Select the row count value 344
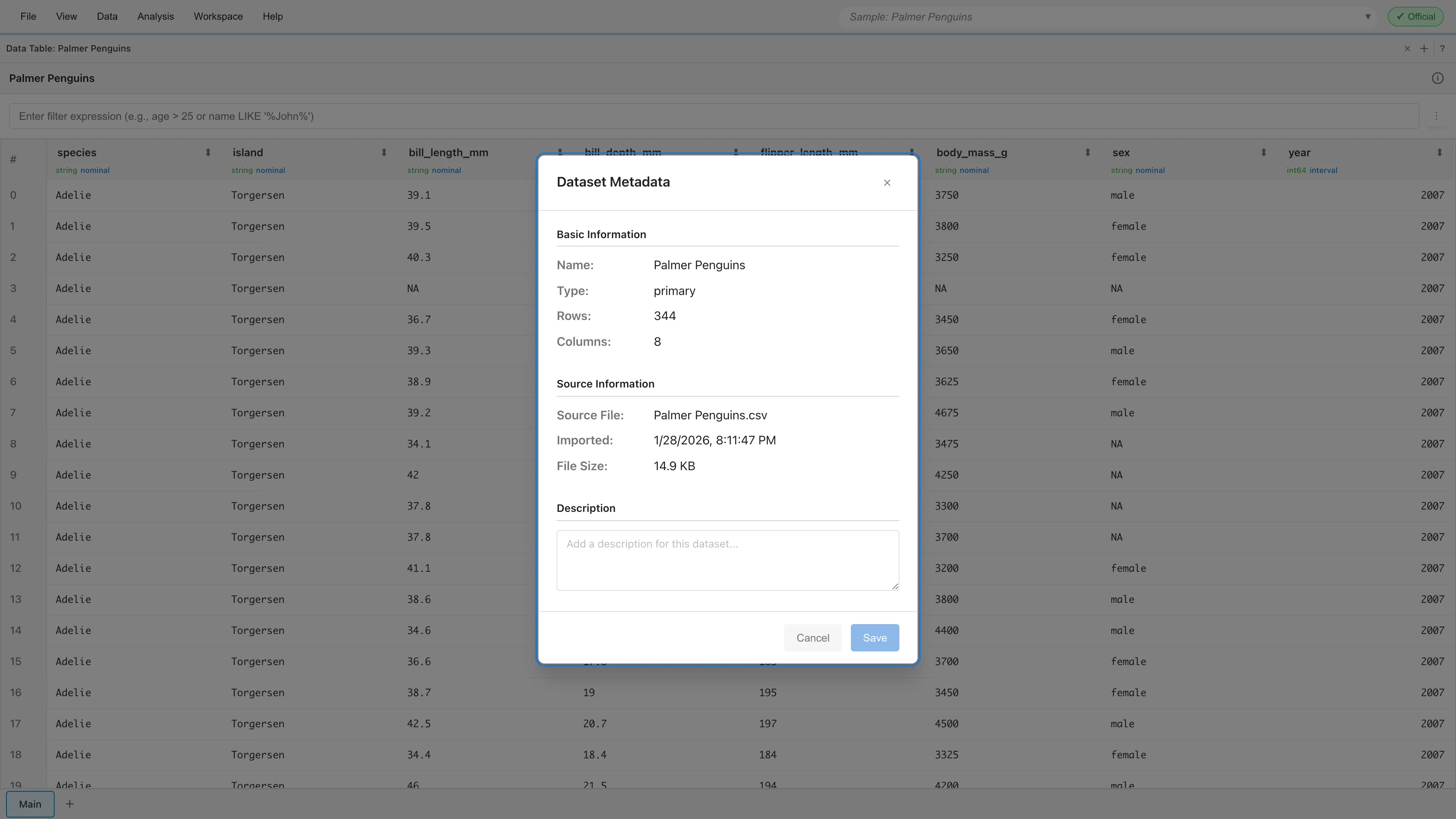This screenshot has width=1456, height=819. pyautogui.click(x=665, y=316)
